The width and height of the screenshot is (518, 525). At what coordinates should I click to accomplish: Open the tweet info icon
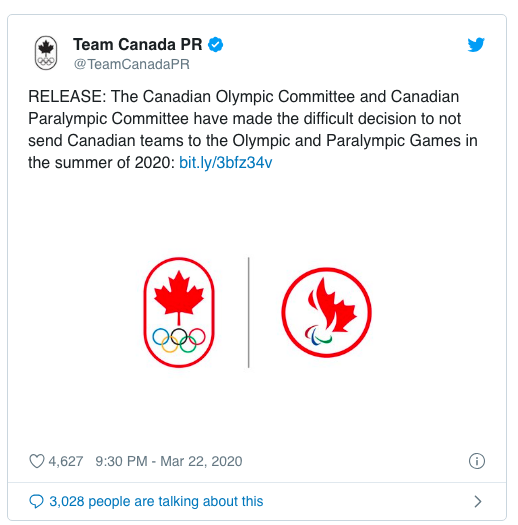coord(476,461)
